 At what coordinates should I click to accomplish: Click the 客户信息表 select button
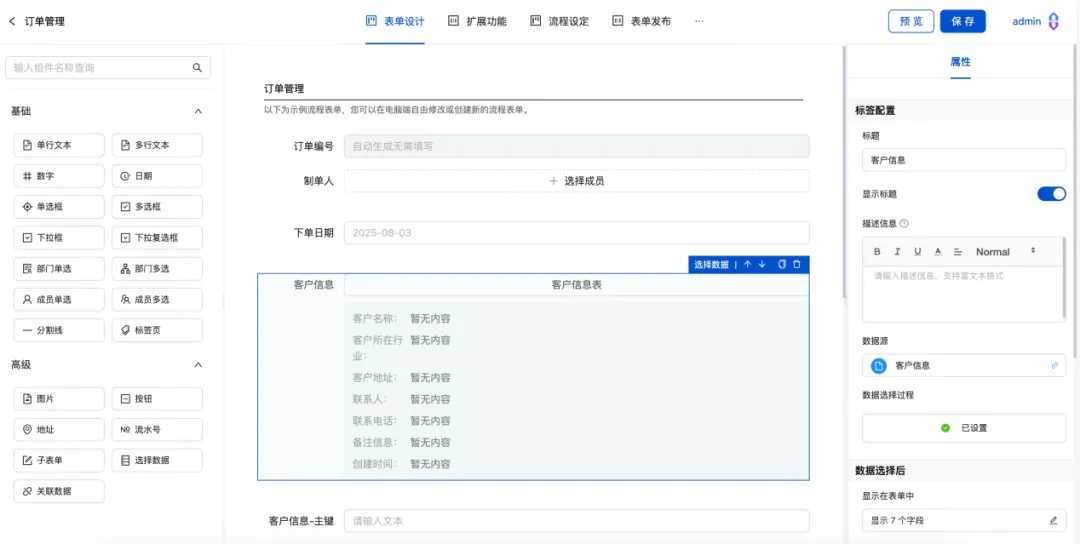click(x=577, y=284)
